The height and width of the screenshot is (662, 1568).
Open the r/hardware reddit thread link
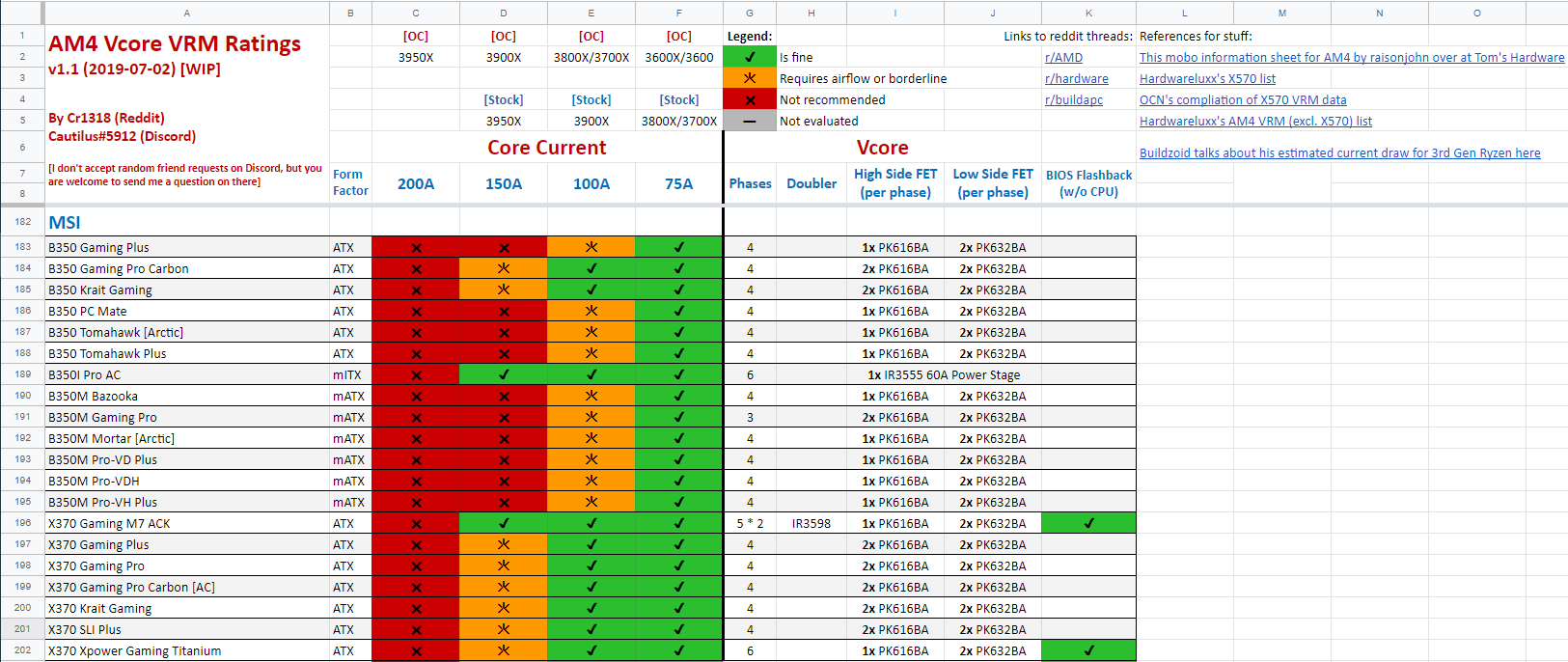pyautogui.click(x=1076, y=78)
